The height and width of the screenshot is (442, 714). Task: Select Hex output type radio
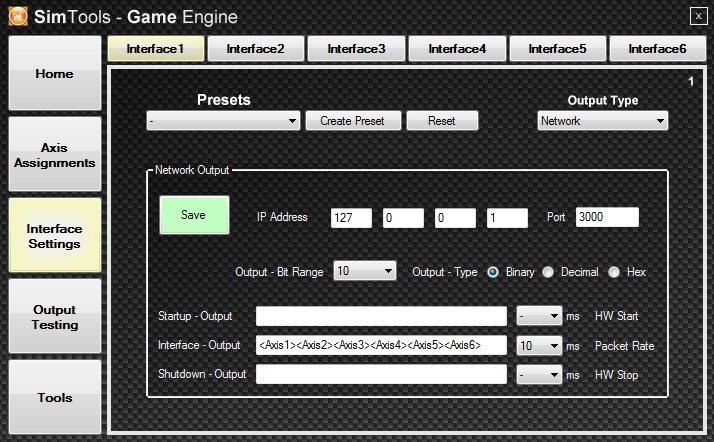(614, 272)
